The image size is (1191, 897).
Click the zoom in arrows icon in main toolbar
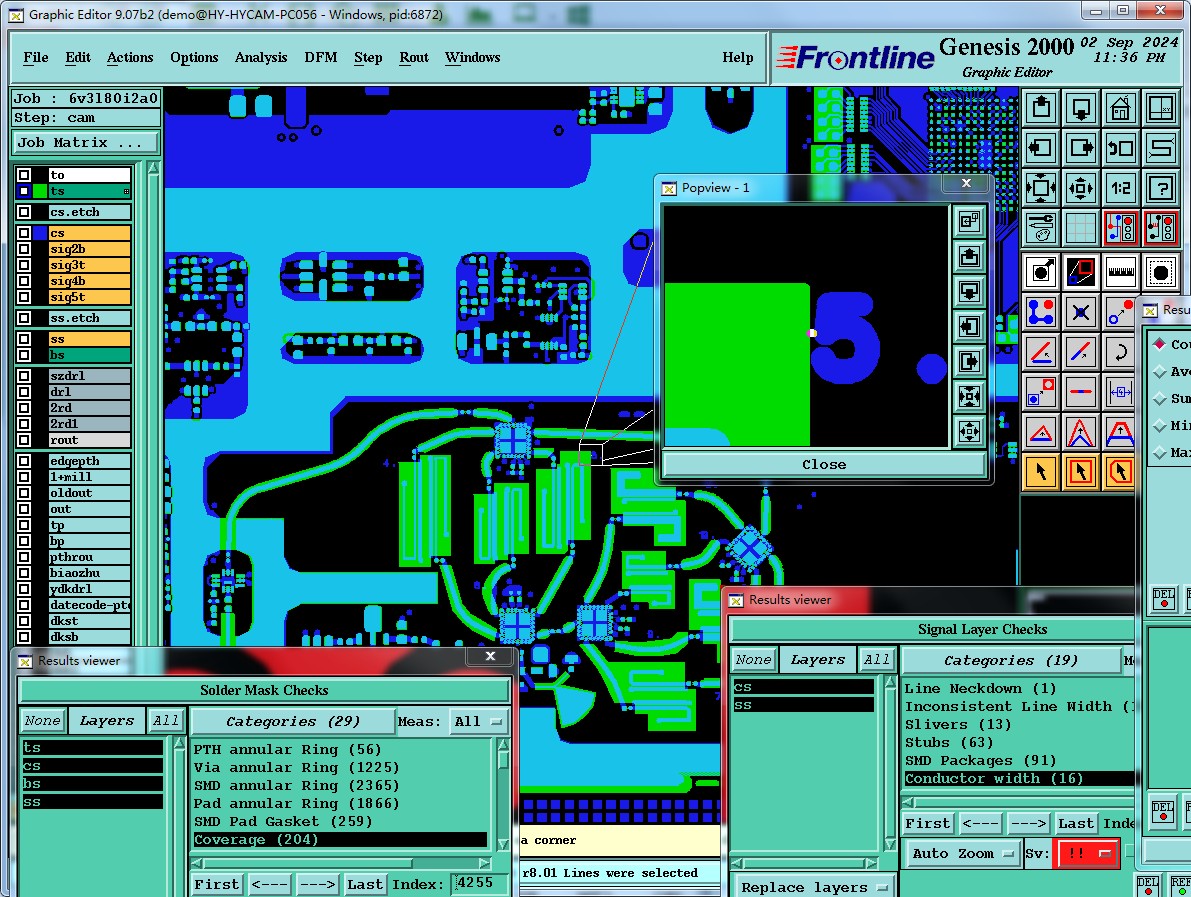pyautogui.click(x=1041, y=187)
